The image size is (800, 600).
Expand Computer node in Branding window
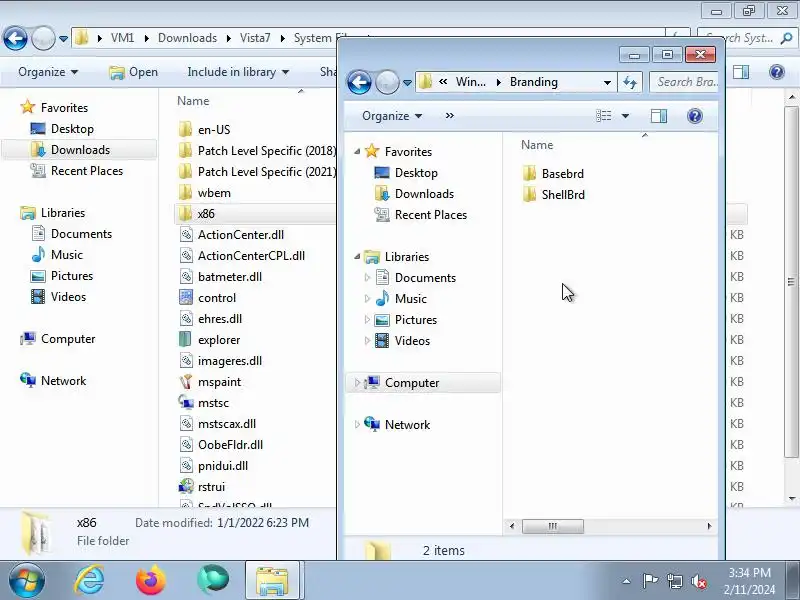pyautogui.click(x=357, y=383)
